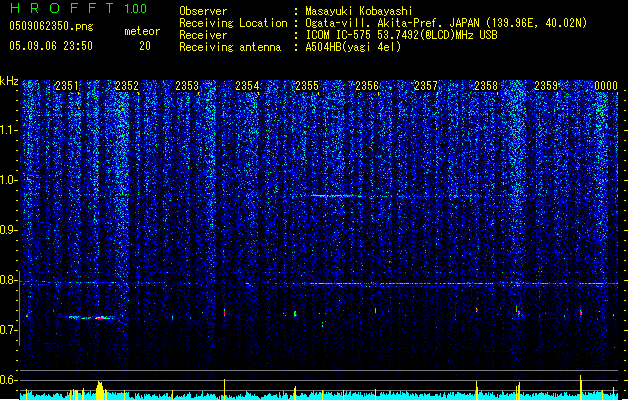Click the 'Receiver' field label
This screenshot has width=629, height=400.
(x=203, y=35)
